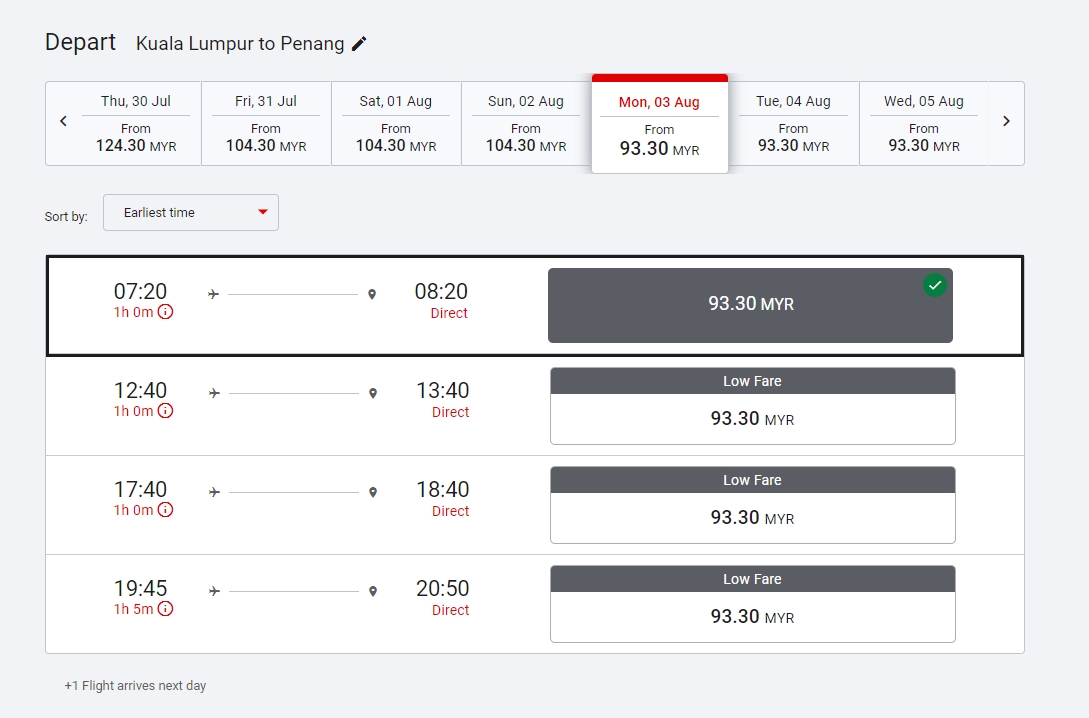Open info icon for 17:40 flight duration
This screenshot has height=718, width=1089.
(166, 510)
